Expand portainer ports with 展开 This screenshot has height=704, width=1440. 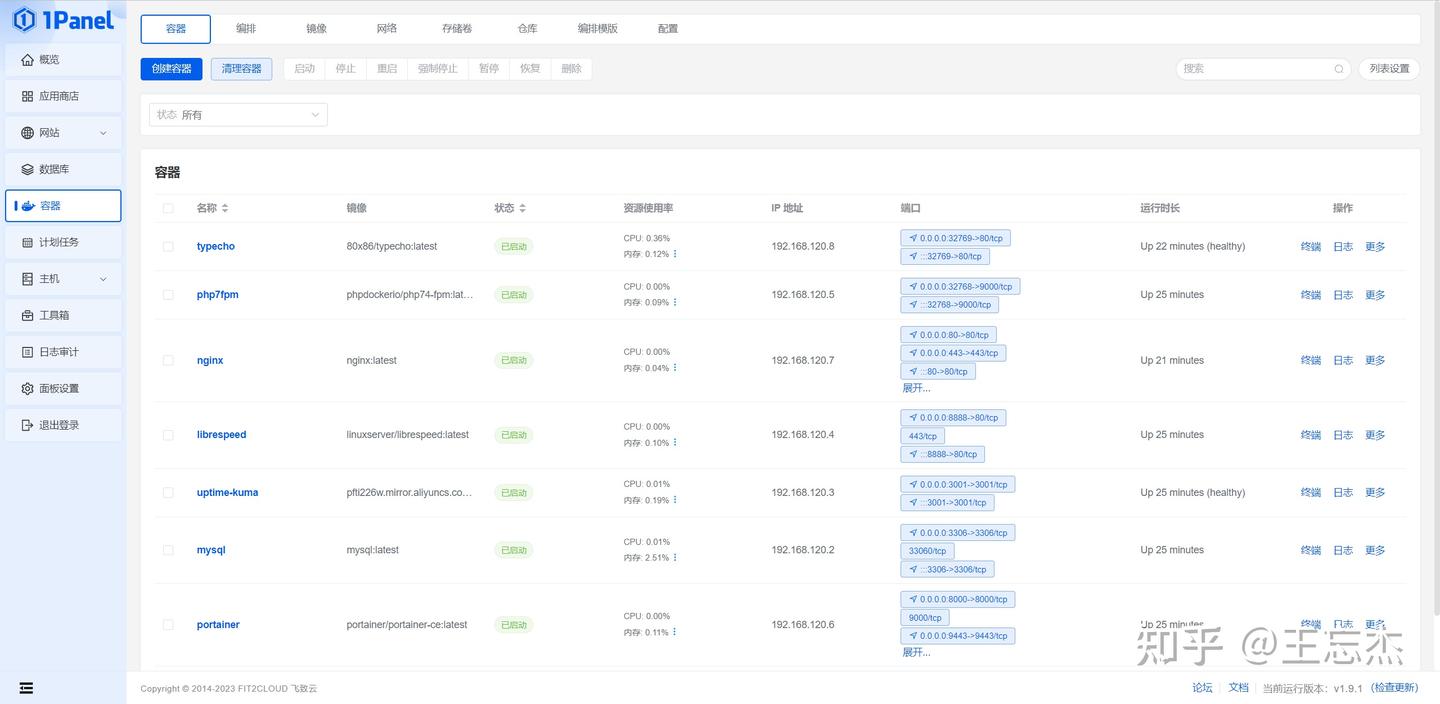coord(916,652)
